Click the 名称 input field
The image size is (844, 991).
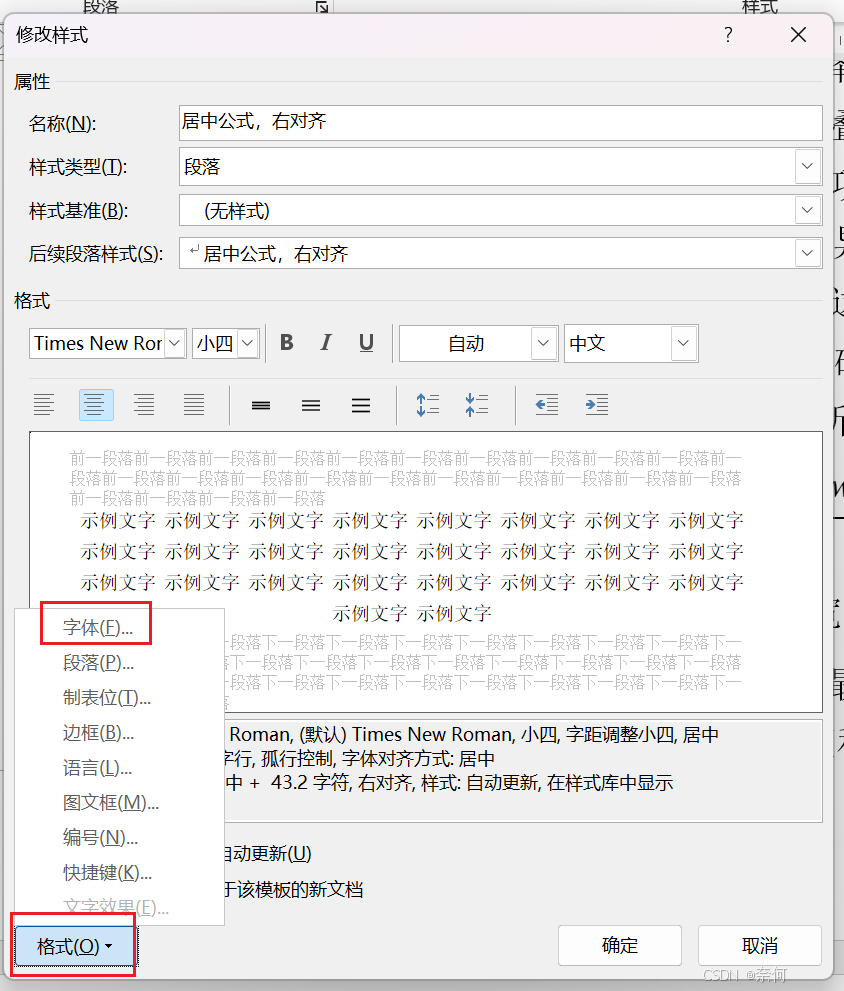[x=501, y=123]
